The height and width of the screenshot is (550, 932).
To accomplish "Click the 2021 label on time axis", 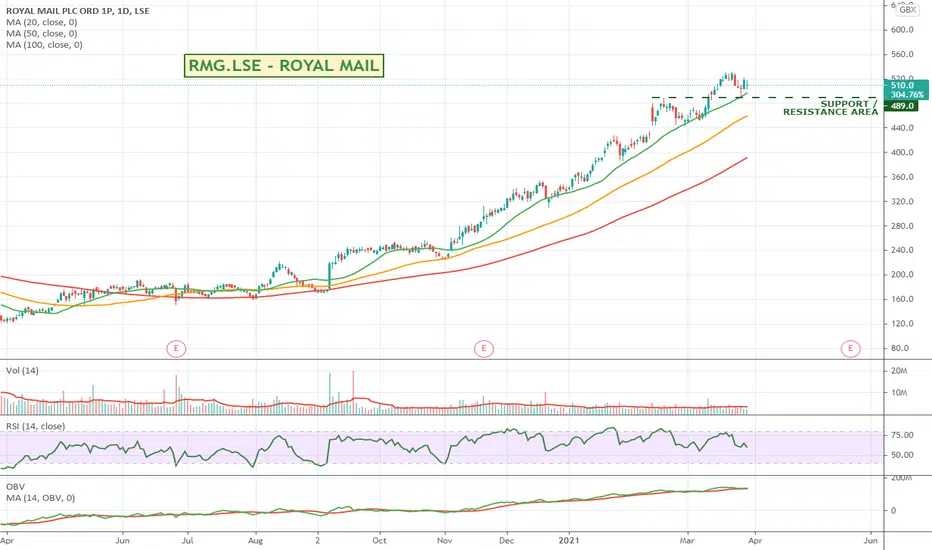I will pyautogui.click(x=569, y=540).
